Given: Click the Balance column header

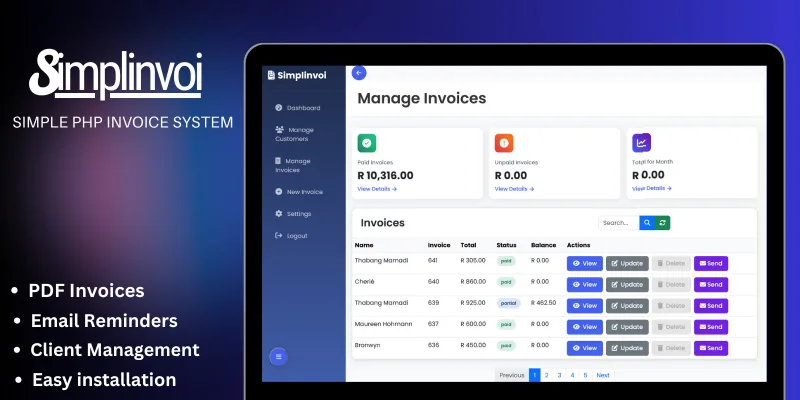Looking at the screenshot, I should (543, 245).
